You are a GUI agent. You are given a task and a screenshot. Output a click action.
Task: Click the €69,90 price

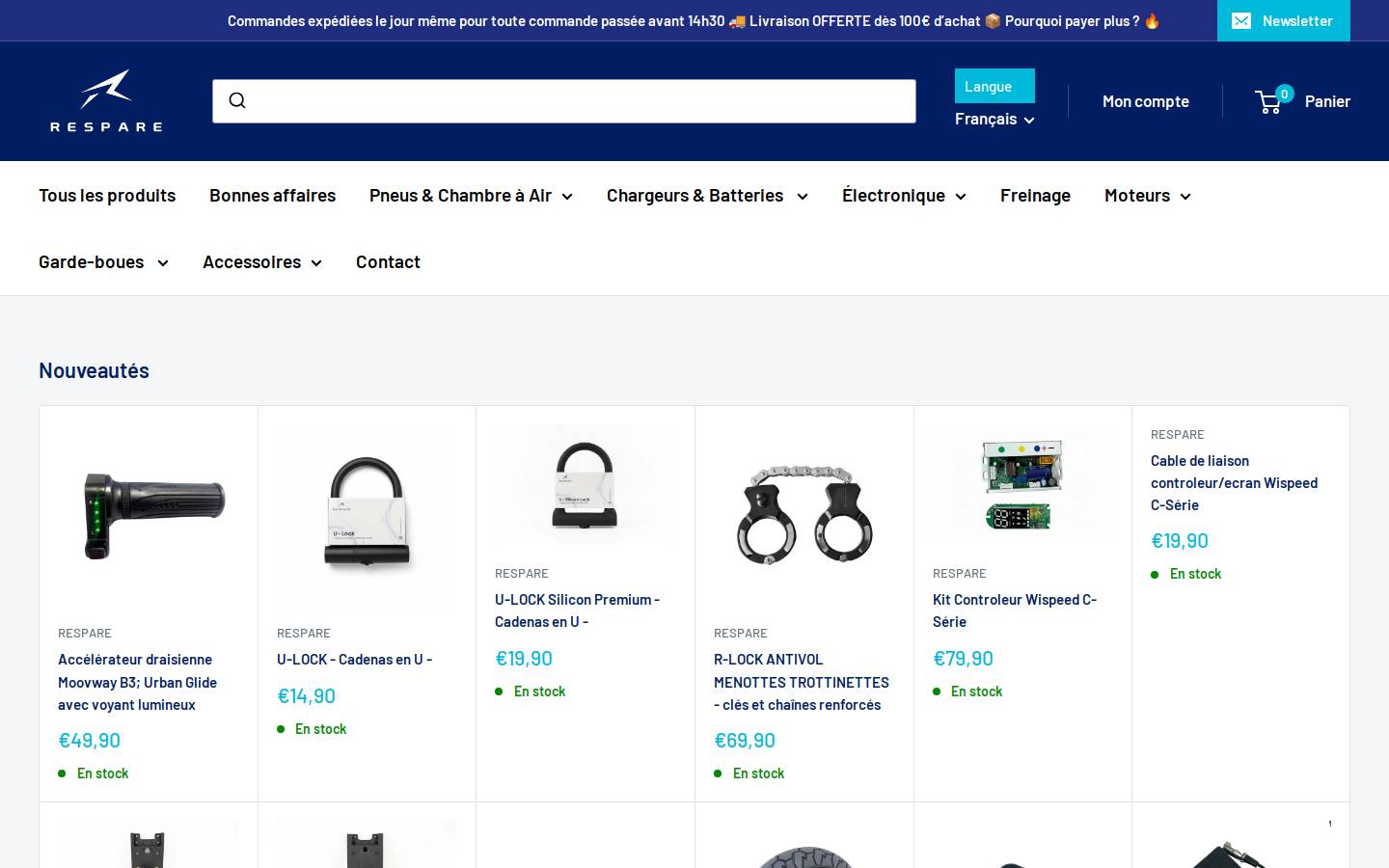[744, 741]
